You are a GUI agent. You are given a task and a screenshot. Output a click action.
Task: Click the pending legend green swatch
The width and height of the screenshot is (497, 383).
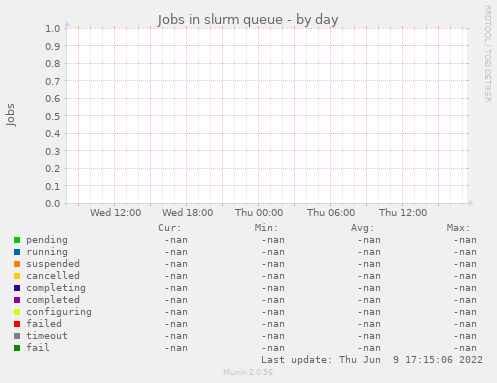[17, 240]
